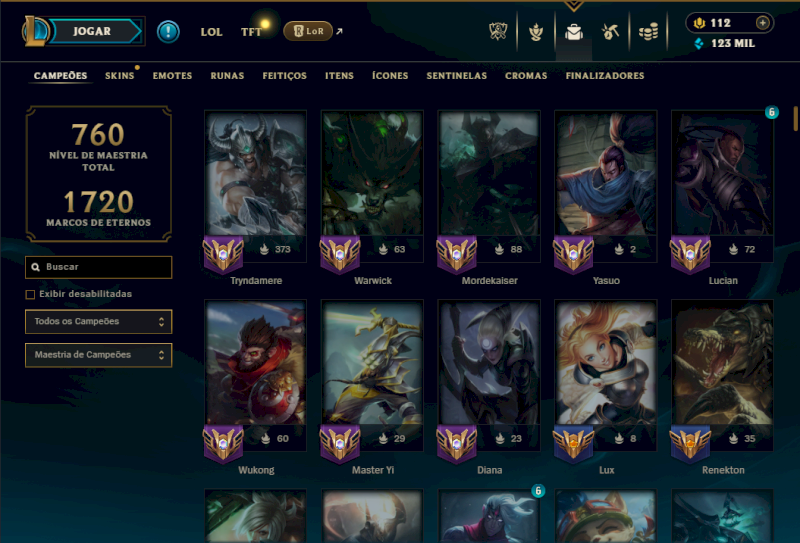This screenshot has width=800, height=543.
Task: Expand the Todos os Campeões dropdown
Action: 98,322
